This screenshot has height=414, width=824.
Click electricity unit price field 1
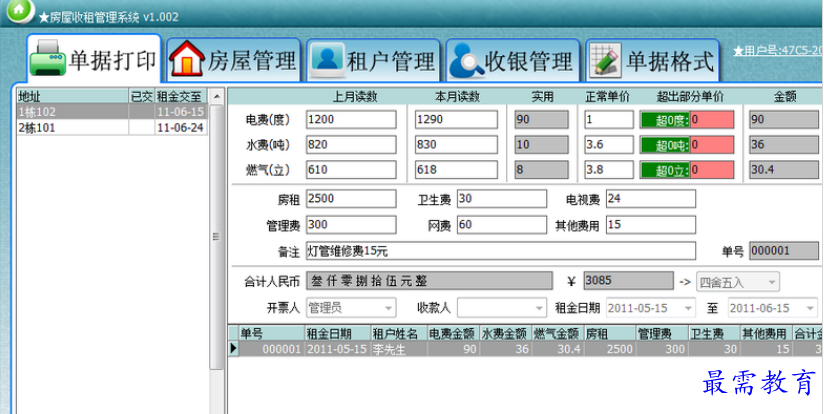609,120
